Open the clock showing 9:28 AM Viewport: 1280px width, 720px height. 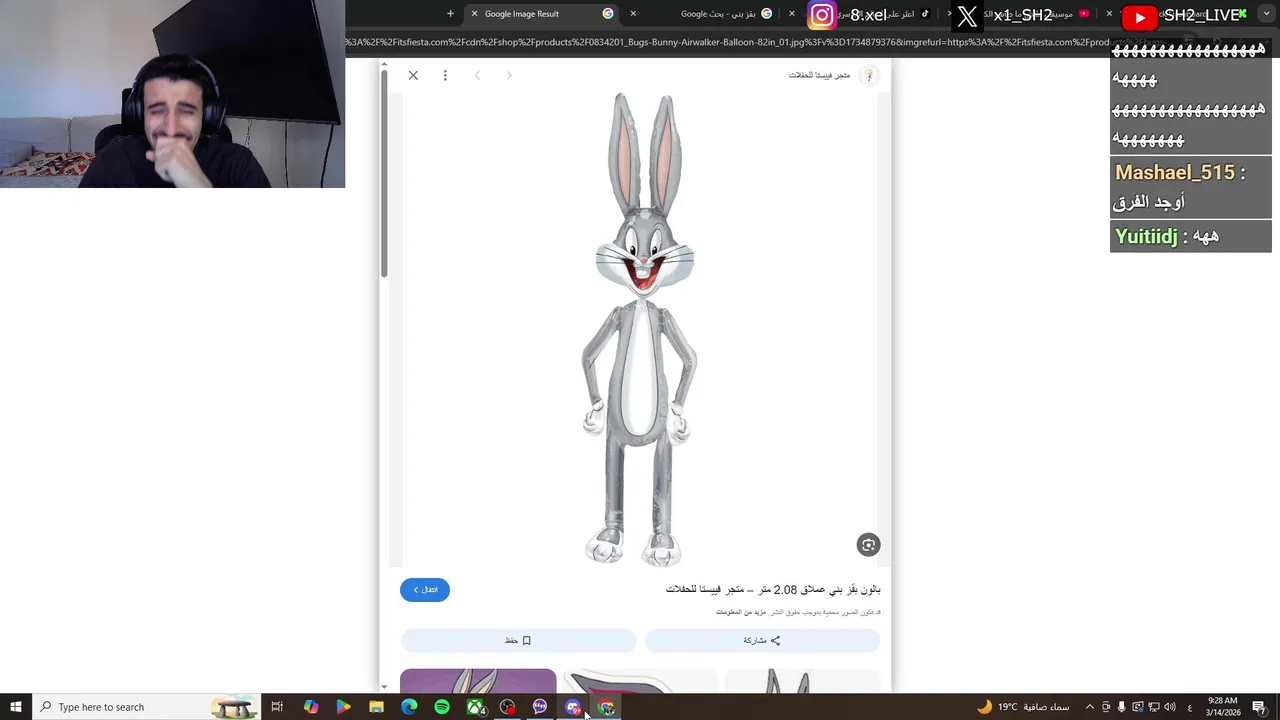[1222, 707]
